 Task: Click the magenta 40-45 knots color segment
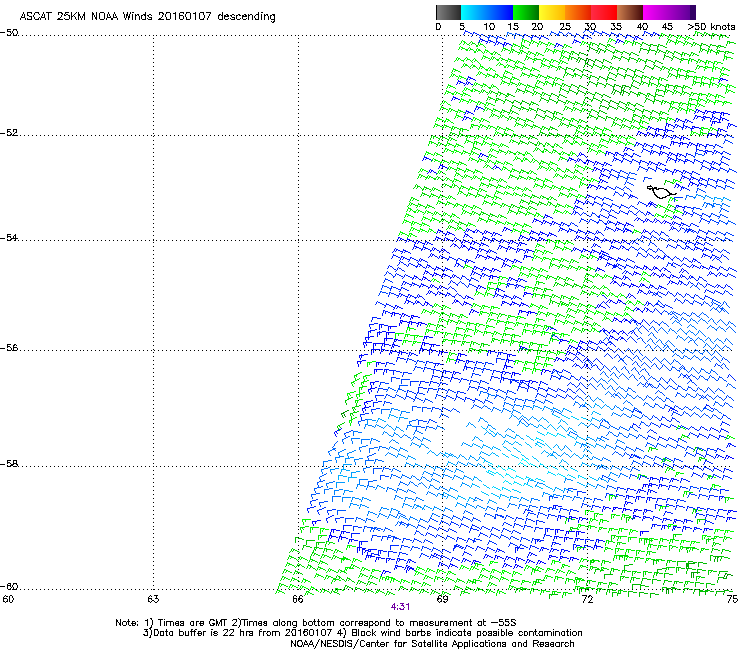click(x=656, y=12)
